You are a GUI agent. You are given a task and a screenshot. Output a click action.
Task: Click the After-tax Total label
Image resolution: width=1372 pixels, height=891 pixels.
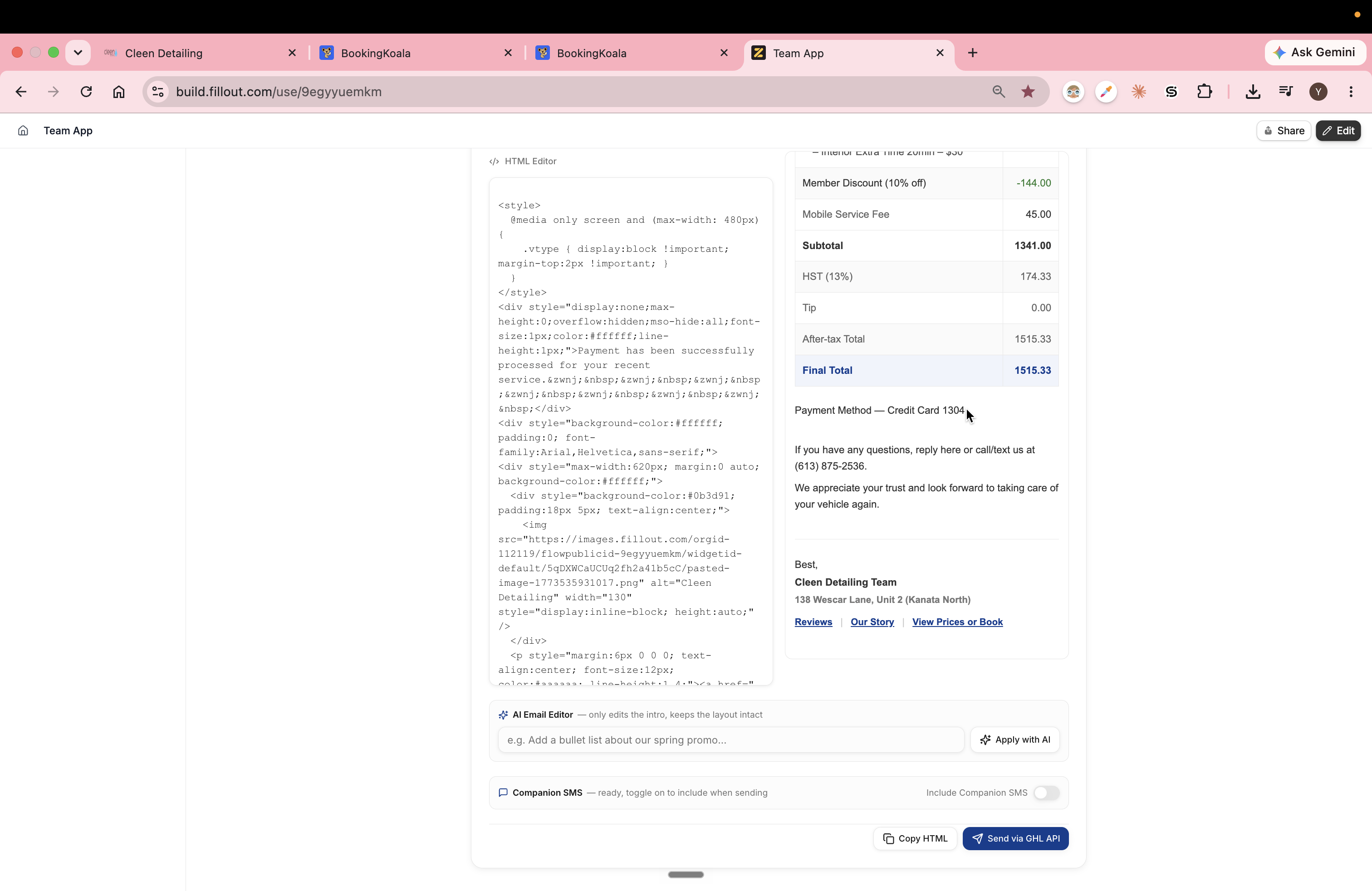click(x=833, y=339)
